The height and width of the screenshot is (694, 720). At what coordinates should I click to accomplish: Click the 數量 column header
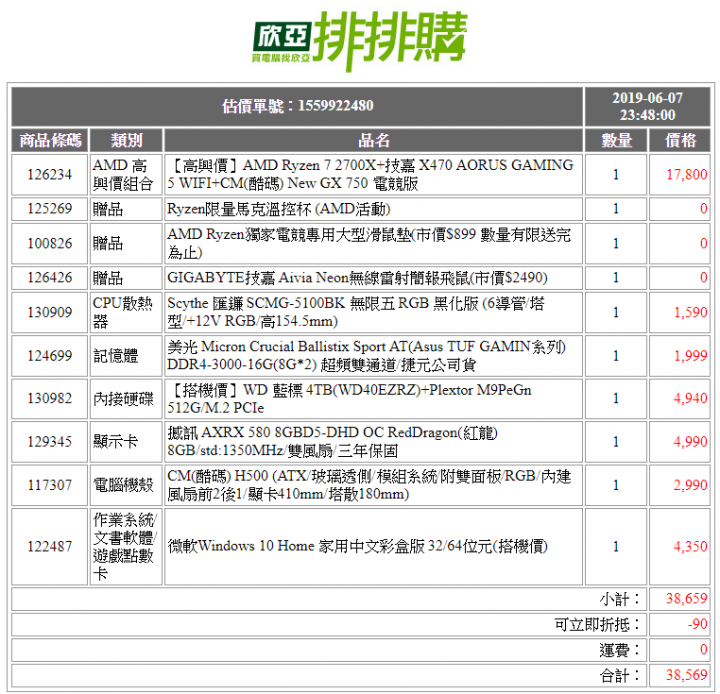(616, 140)
